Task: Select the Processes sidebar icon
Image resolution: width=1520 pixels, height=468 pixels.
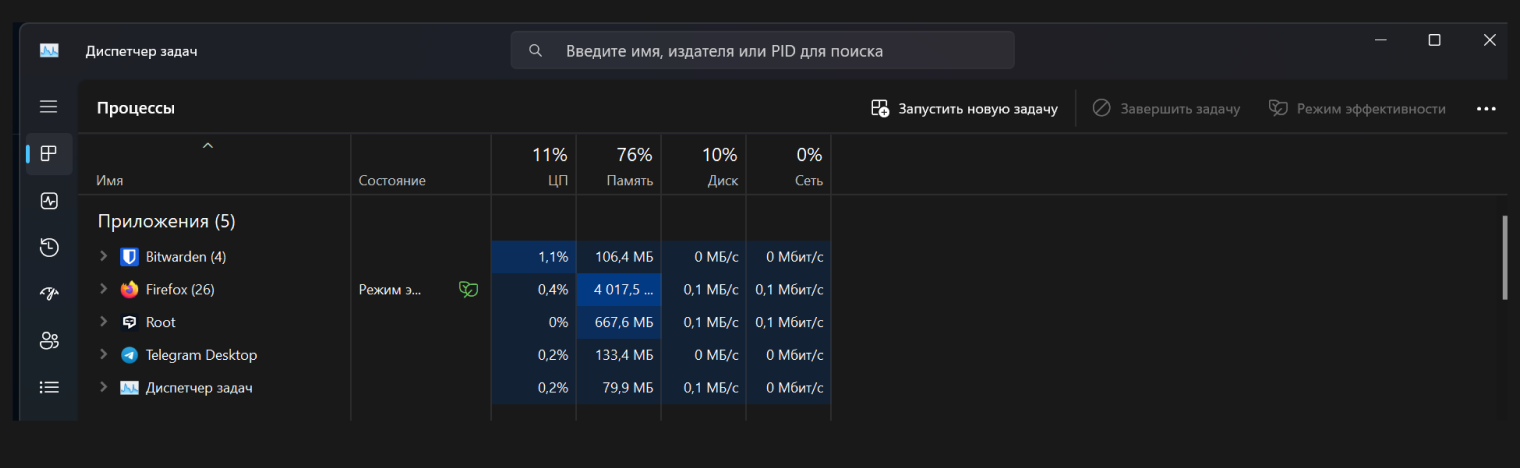Action: tap(49, 154)
